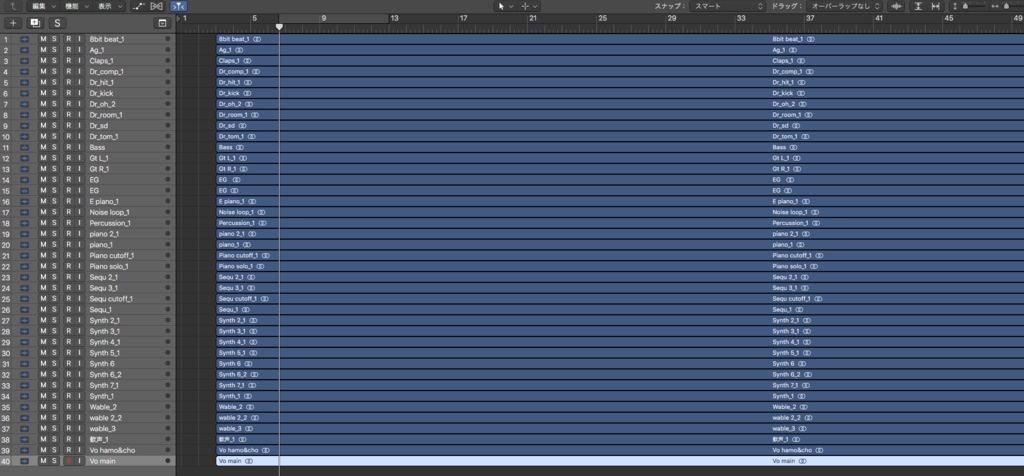
Task: Open the global tracks disclosure button
Action: pyautogui.click(x=162, y=23)
